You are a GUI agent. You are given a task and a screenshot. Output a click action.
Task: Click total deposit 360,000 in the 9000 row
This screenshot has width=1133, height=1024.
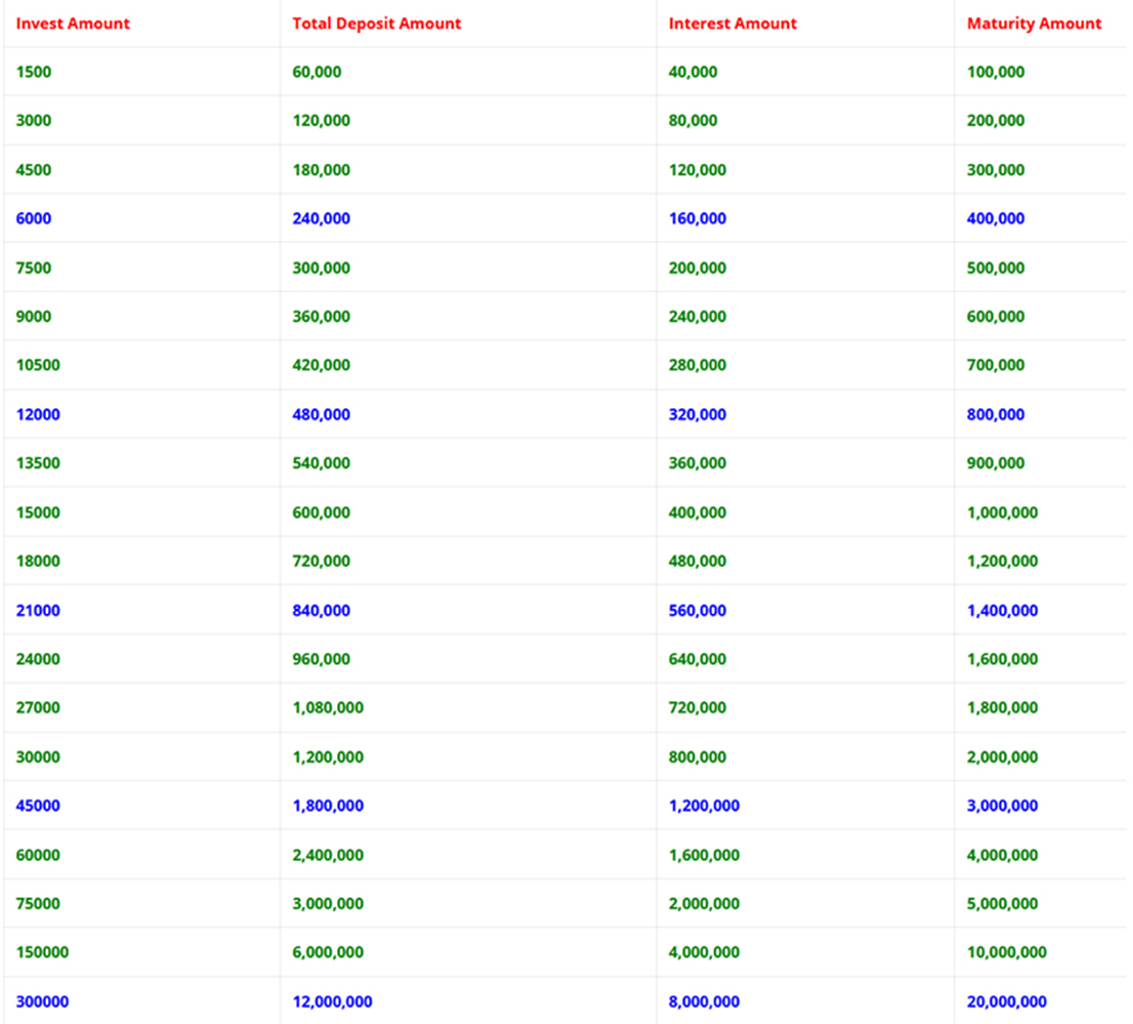tap(321, 316)
